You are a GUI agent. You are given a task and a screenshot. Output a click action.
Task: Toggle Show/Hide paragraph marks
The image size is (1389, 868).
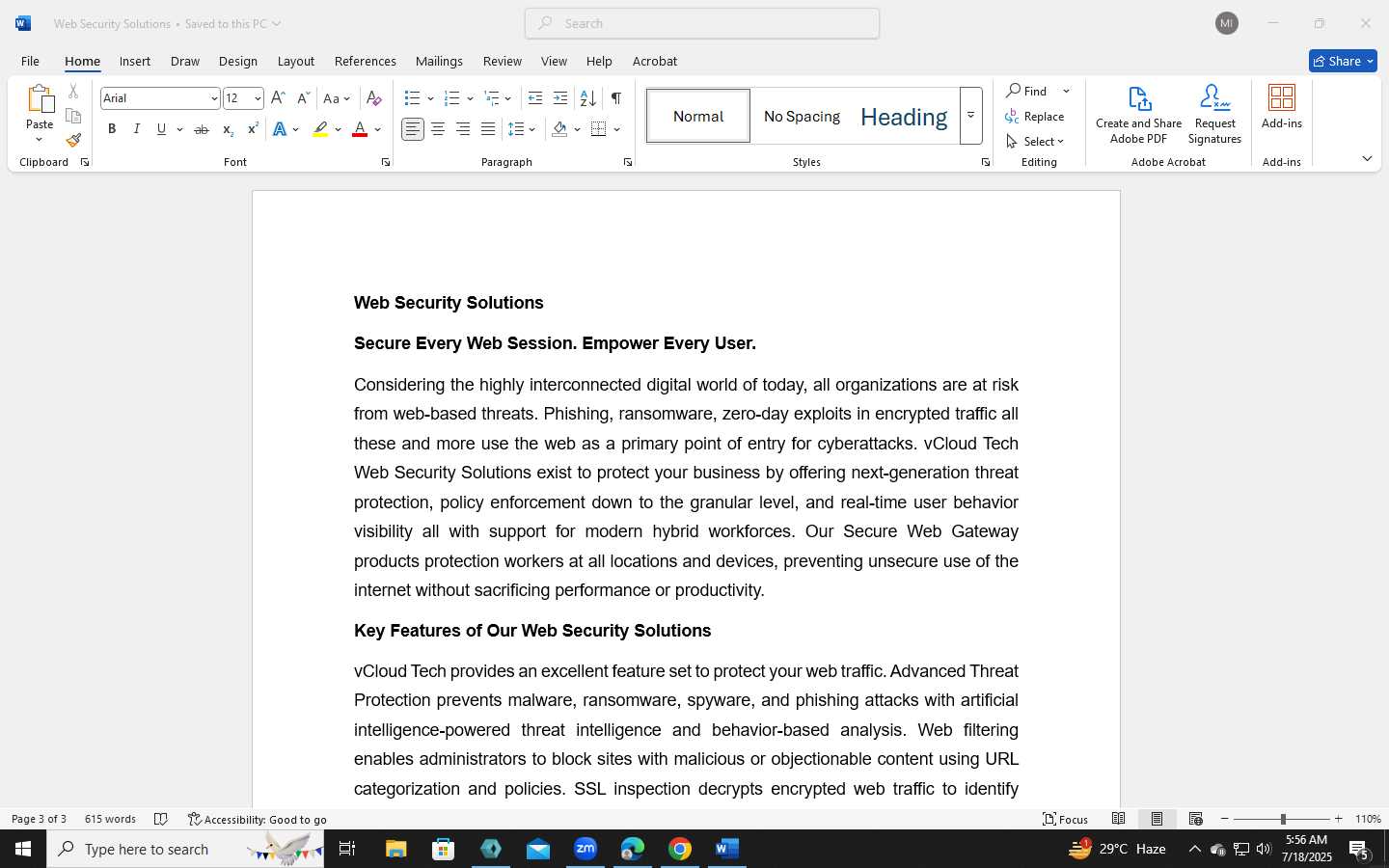[616, 98]
